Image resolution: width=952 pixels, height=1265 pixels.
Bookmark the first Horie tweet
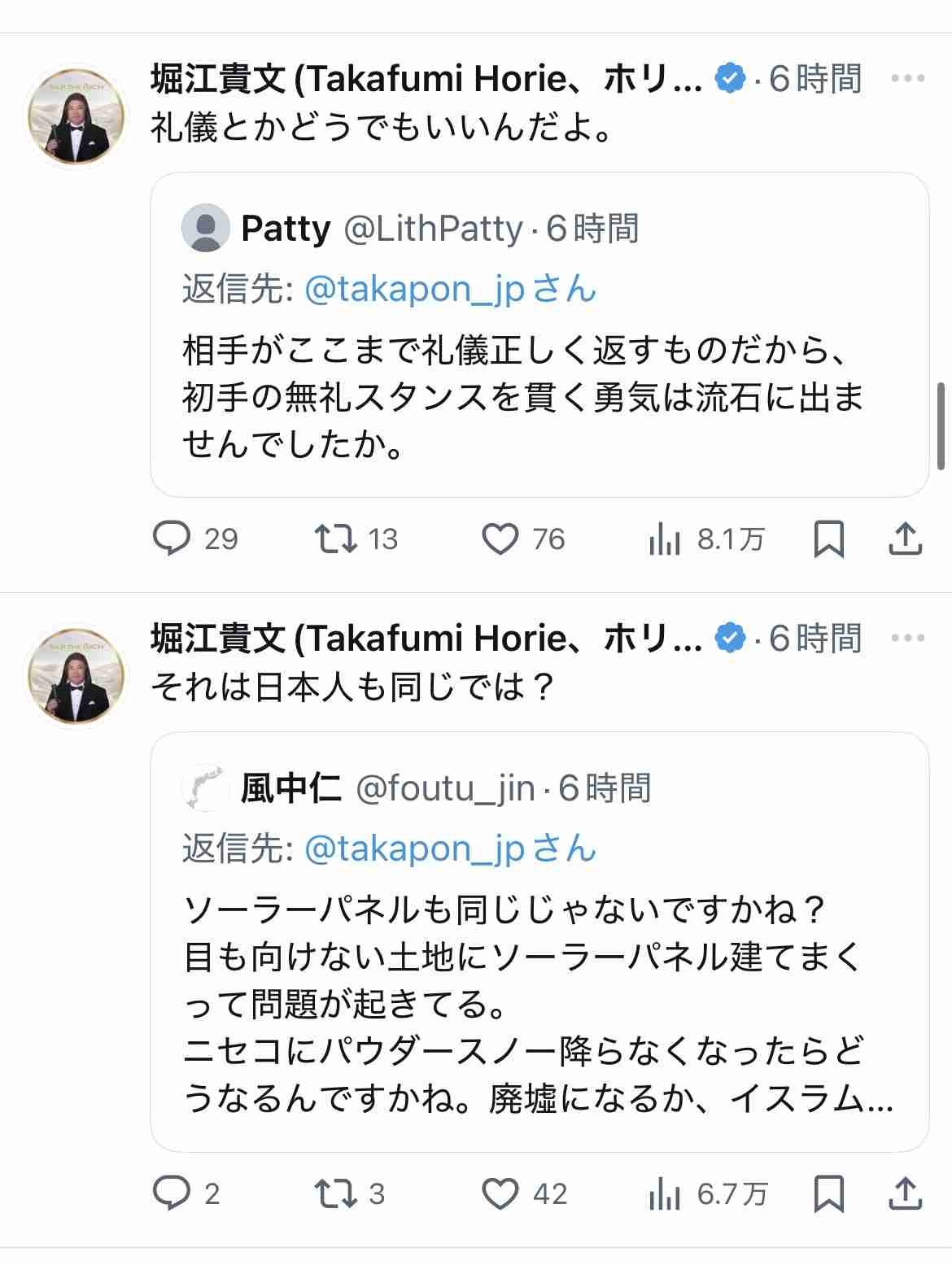pyautogui.click(x=828, y=539)
